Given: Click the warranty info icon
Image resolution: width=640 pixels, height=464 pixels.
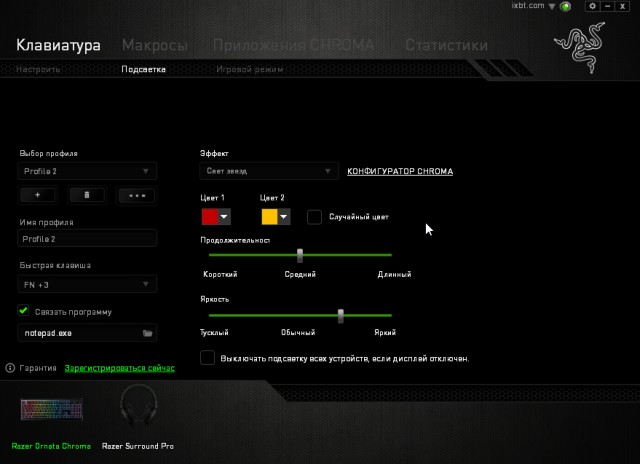Looking at the screenshot, I should [x=10, y=368].
